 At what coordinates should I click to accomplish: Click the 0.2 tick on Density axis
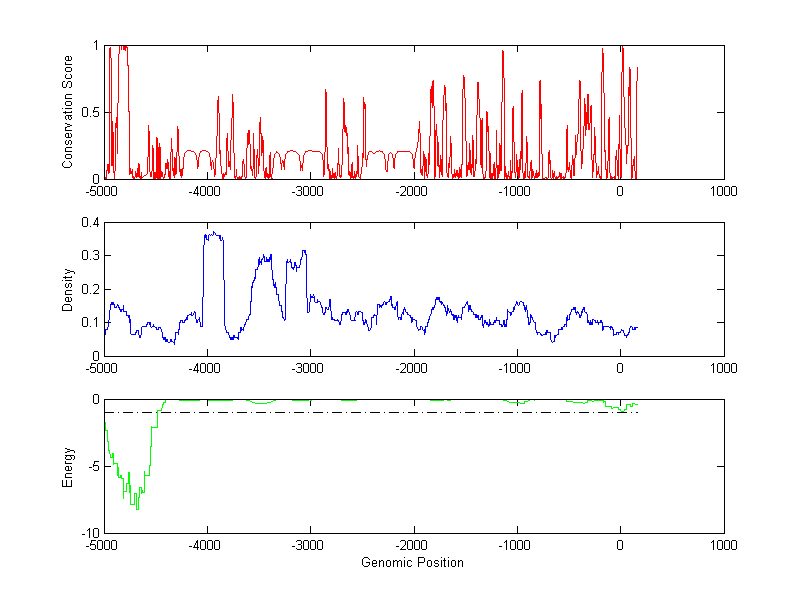click(91, 289)
